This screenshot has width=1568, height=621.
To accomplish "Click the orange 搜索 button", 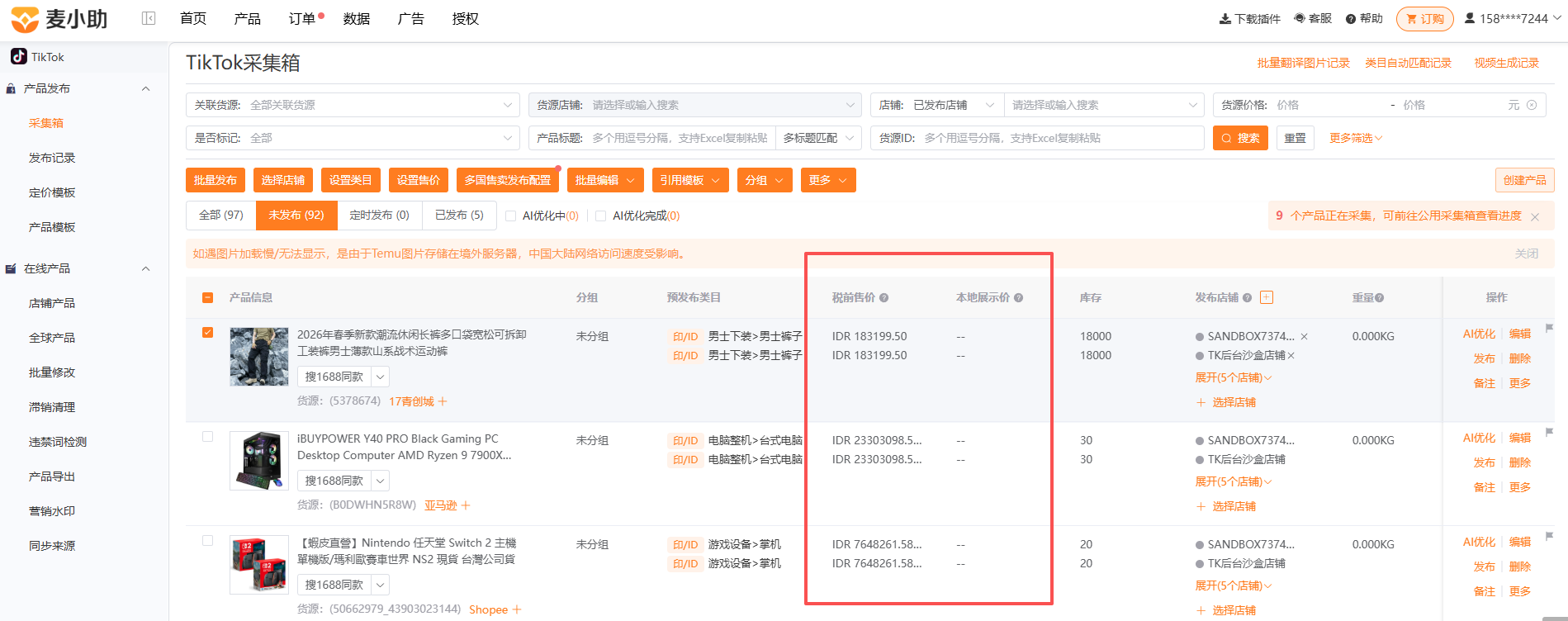I will pos(1240,138).
